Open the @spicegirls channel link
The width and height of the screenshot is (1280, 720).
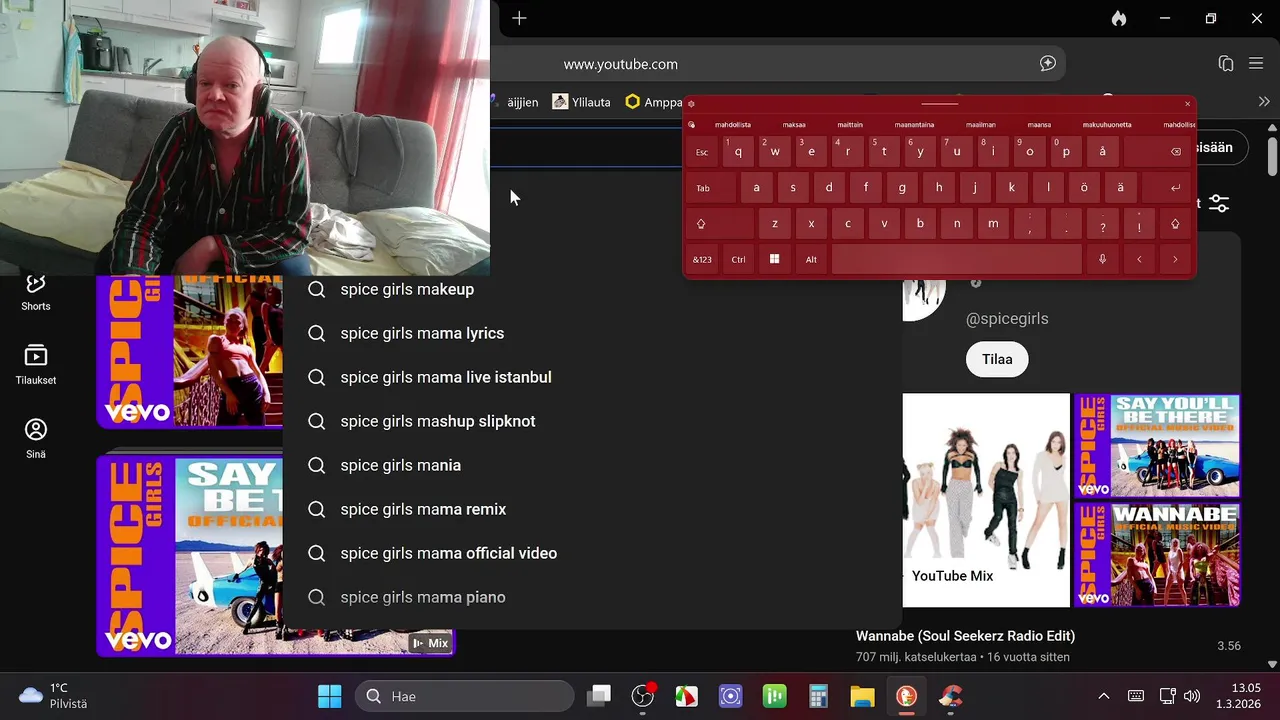pyautogui.click(x=1007, y=319)
